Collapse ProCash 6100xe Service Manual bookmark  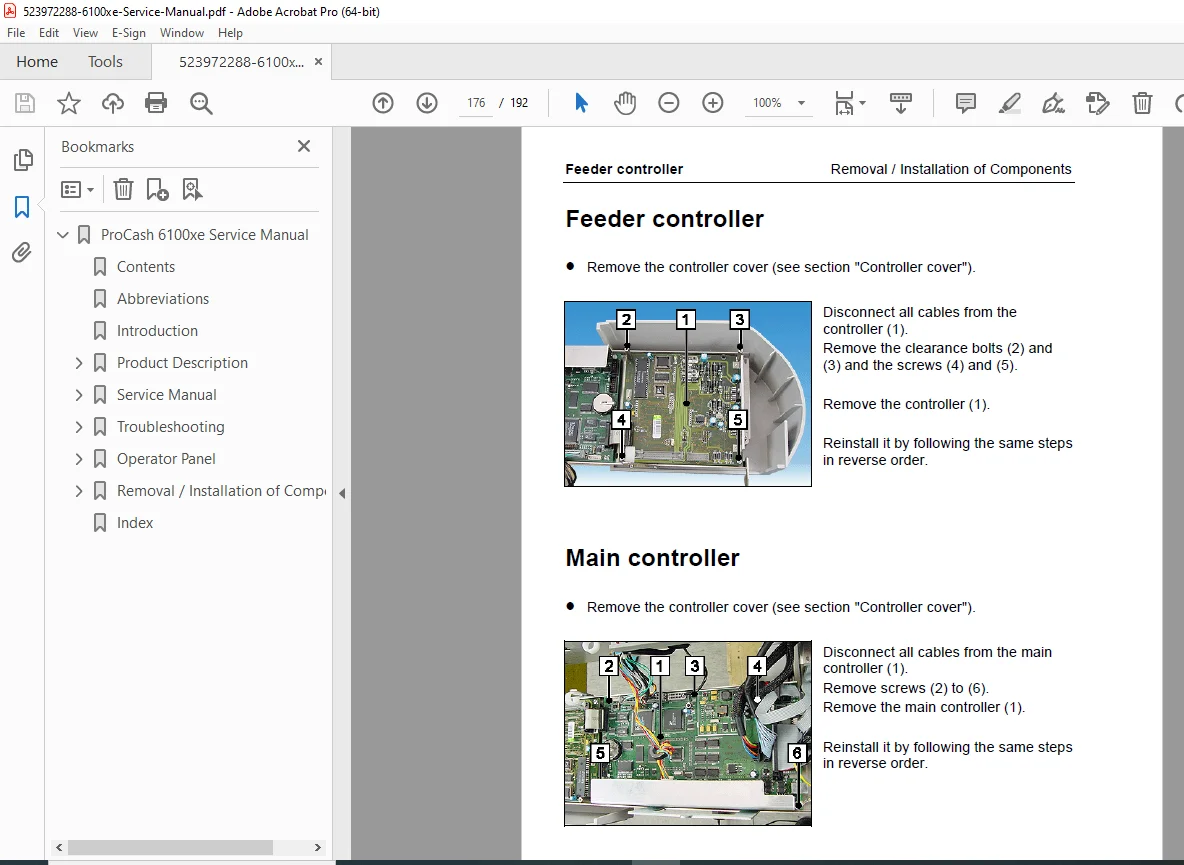click(x=63, y=235)
